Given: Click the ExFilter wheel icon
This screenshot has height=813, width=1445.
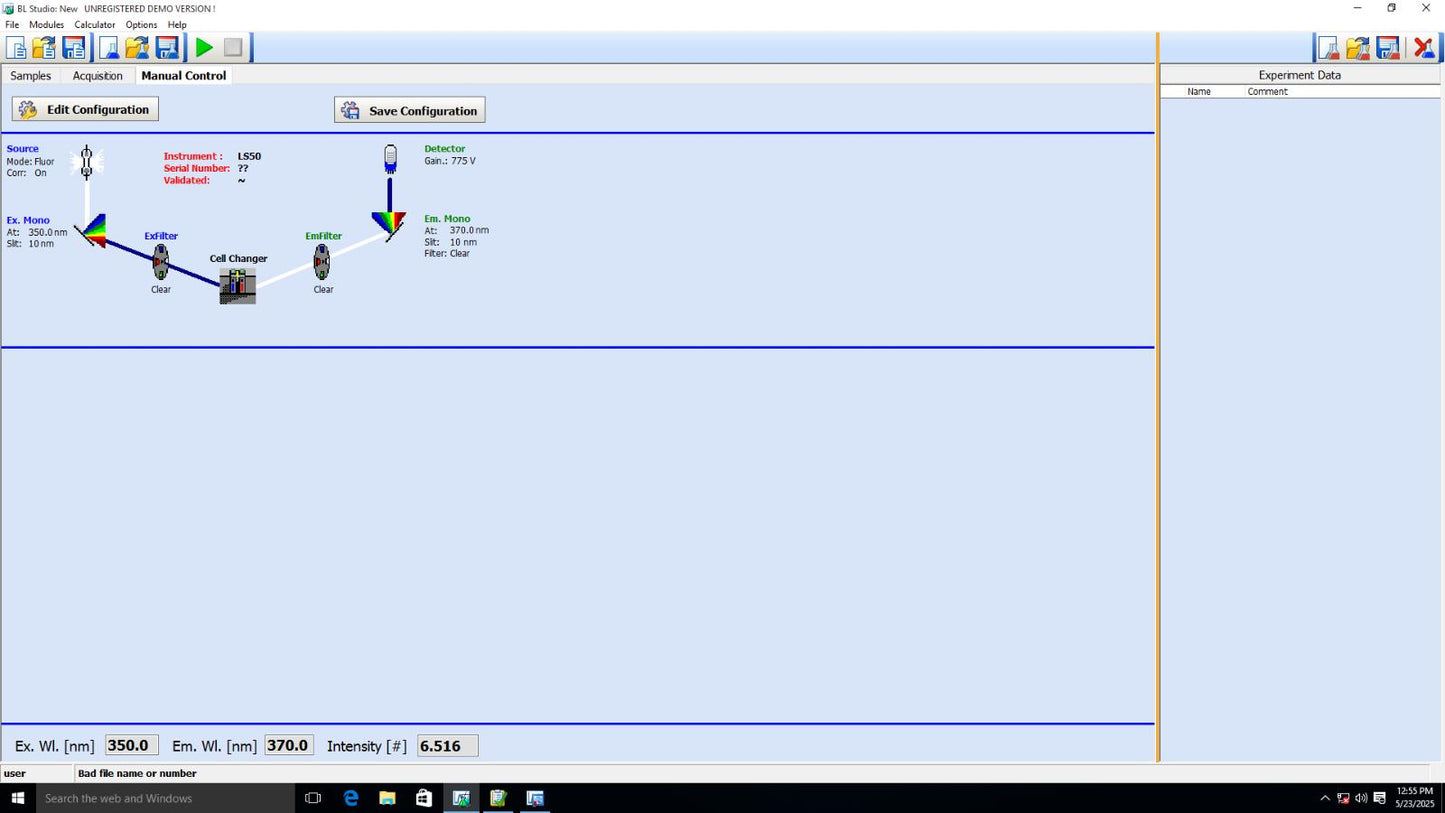Looking at the screenshot, I should (x=160, y=262).
